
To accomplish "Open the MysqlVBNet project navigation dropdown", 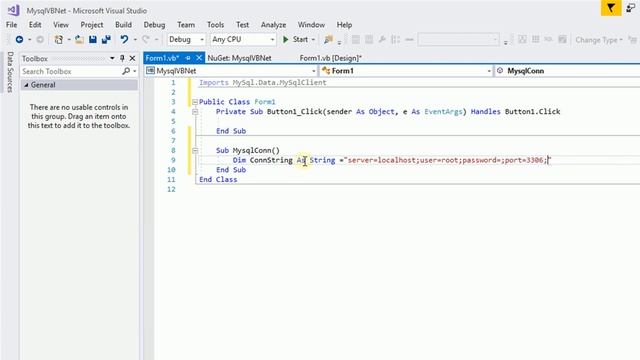I will (231, 71).
